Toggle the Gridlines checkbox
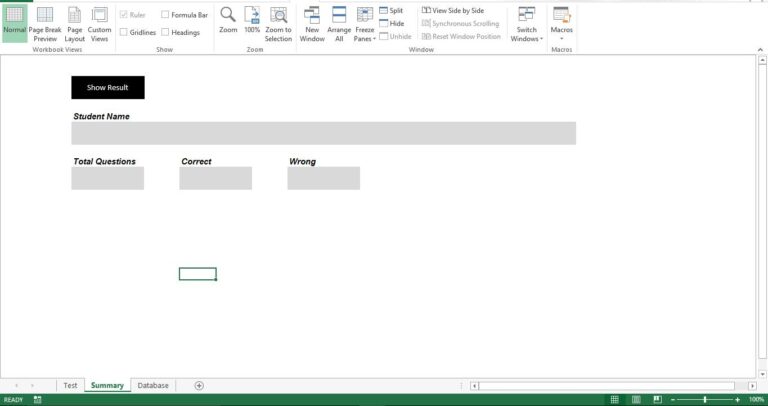Viewport: 768px width, 406px height. coord(123,32)
